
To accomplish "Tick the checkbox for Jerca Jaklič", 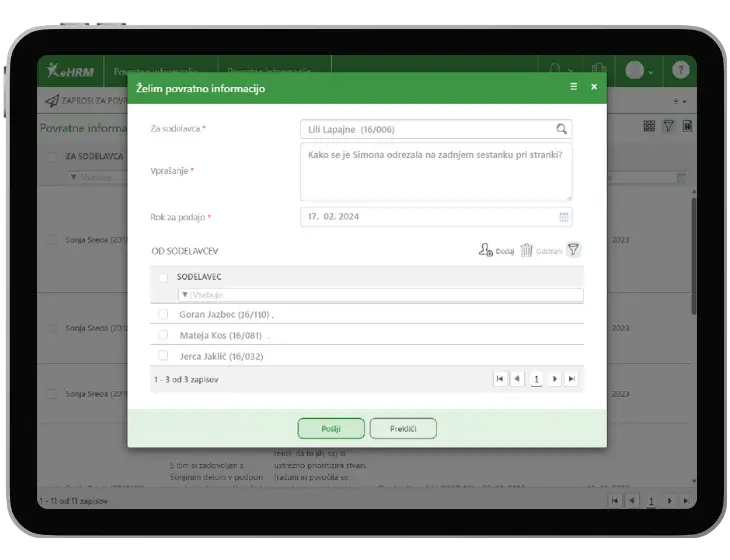I will pyautogui.click(x=163, y=355).
